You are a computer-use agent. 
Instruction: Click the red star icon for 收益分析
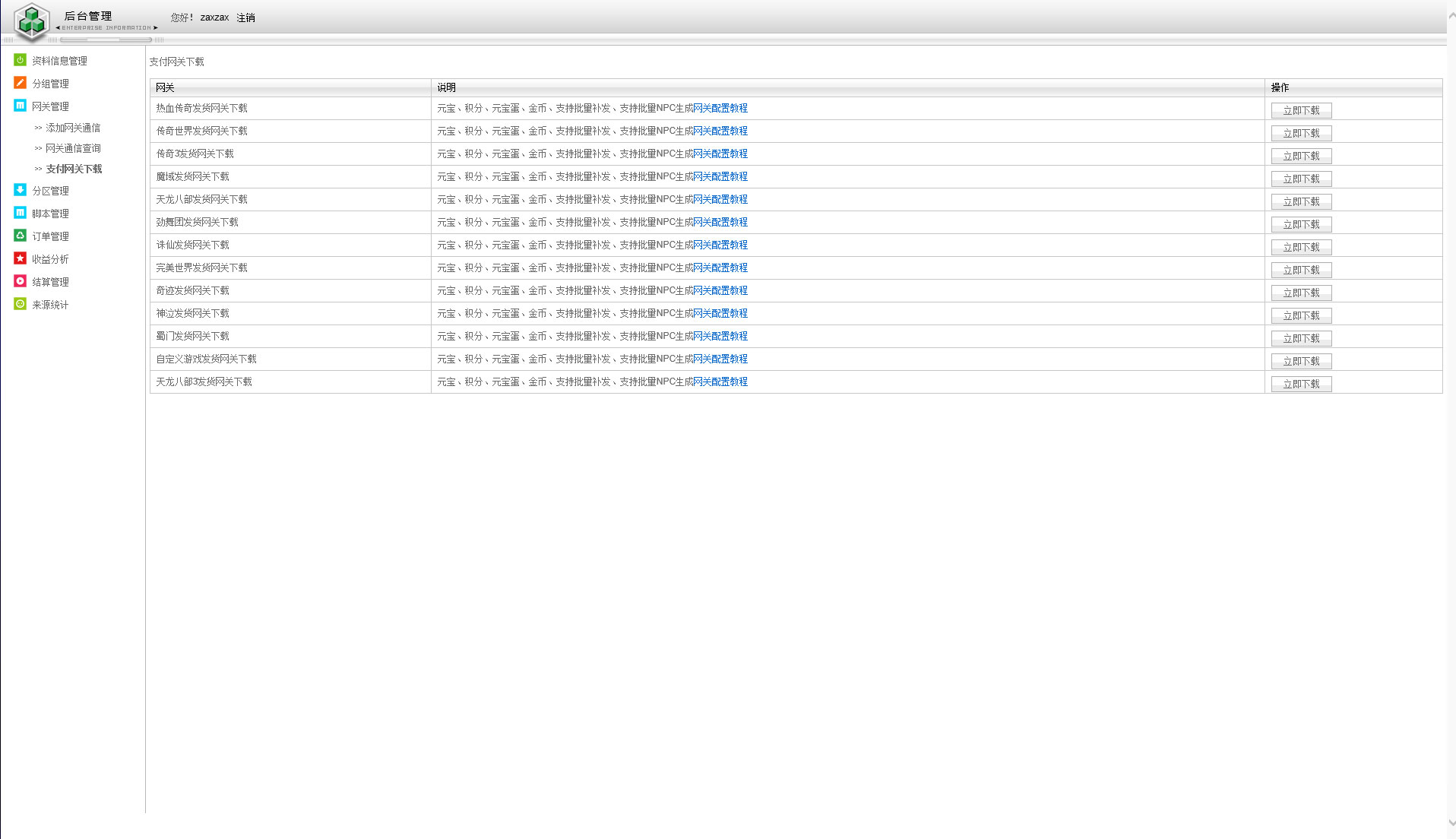point(20,258)
